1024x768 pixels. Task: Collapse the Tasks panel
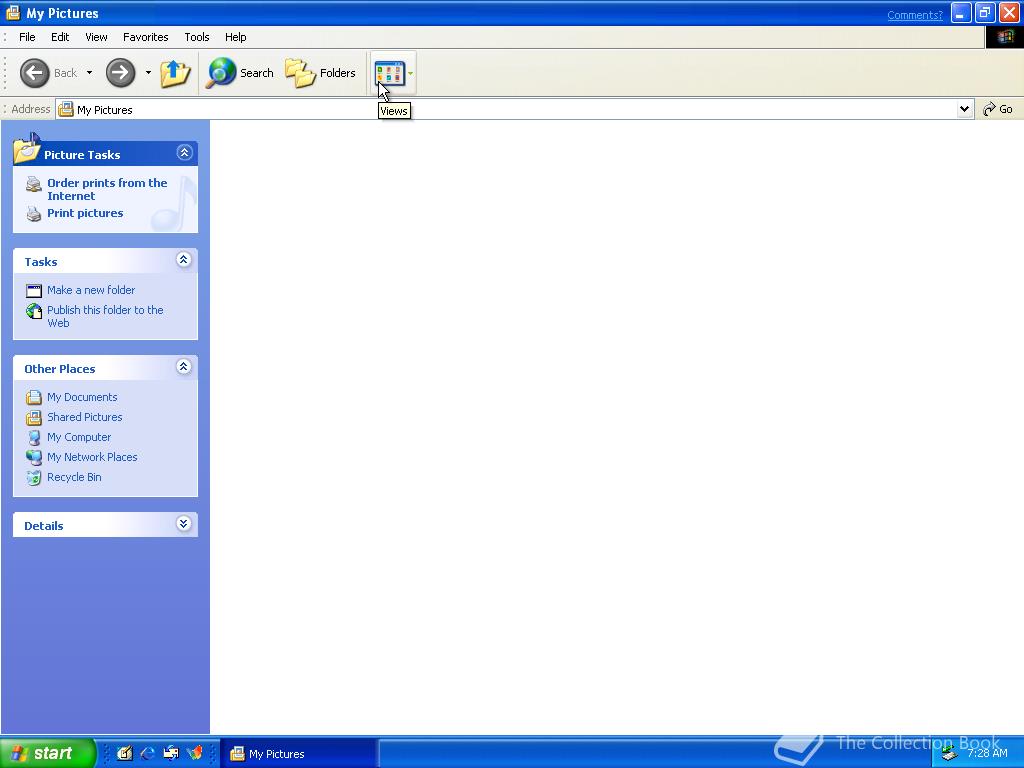point(184,260)
